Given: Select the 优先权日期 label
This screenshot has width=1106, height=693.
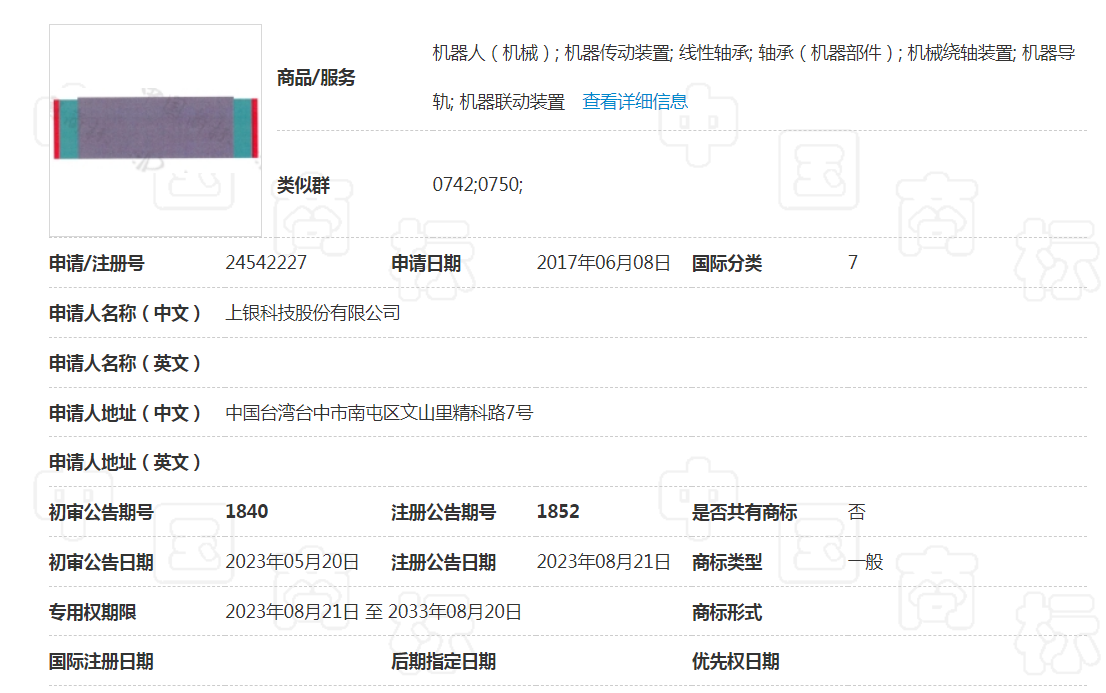Looking at the screenshot, I should [x=736, y=662].
